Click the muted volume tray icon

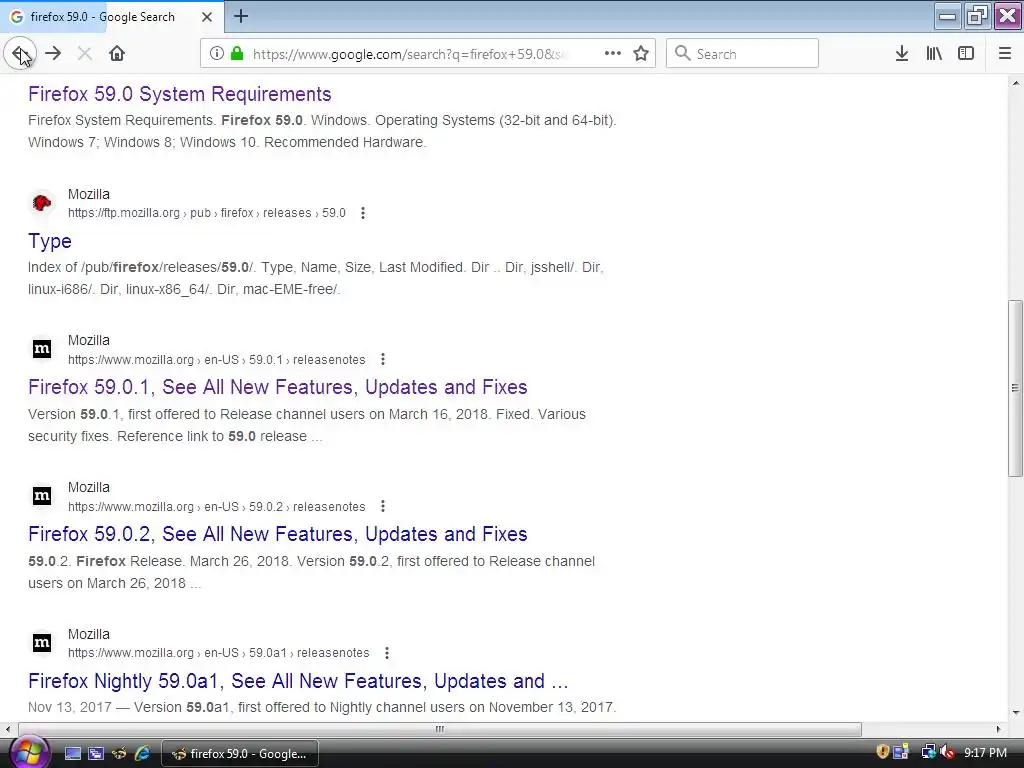point(947,752)
